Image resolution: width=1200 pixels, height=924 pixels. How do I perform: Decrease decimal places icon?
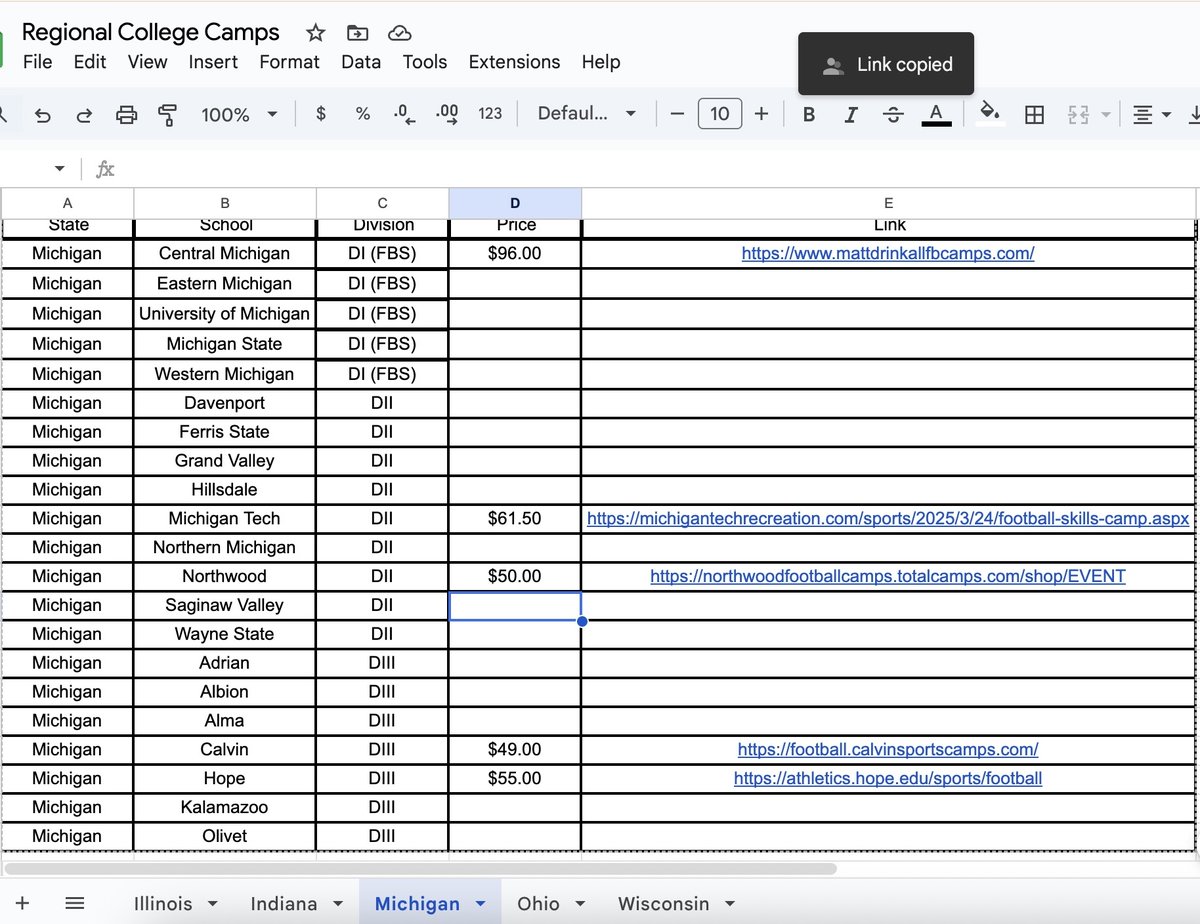404,114
